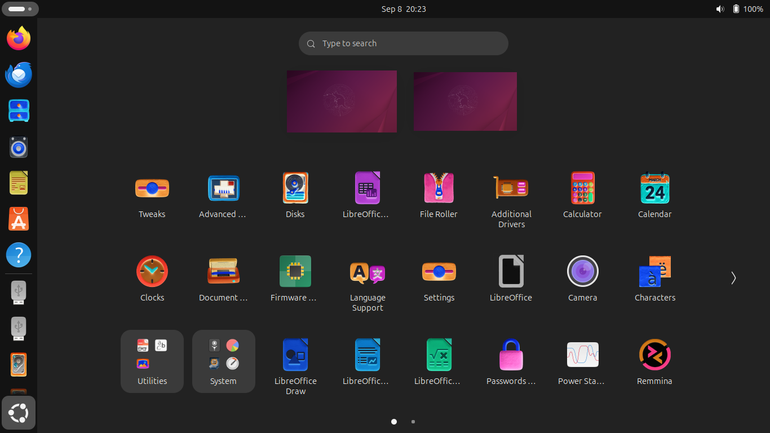Viewport: 770px width, 433px height.
Task: Launch the Camera app
Action: tap(582, 279)
